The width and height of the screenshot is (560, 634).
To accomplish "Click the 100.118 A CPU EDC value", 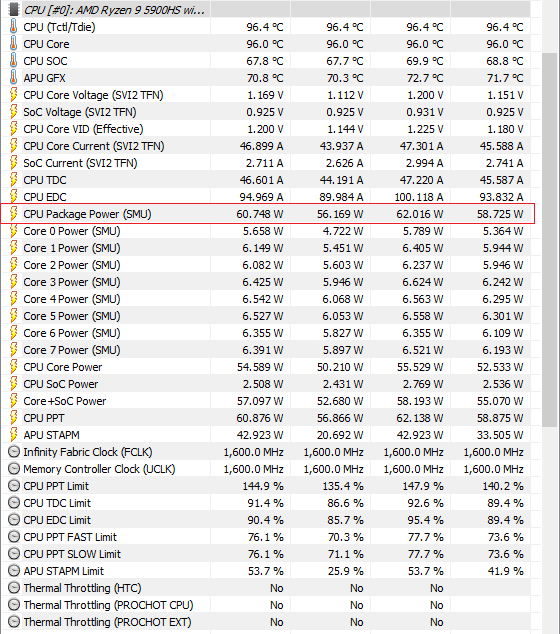I will (x=419, y=197).
